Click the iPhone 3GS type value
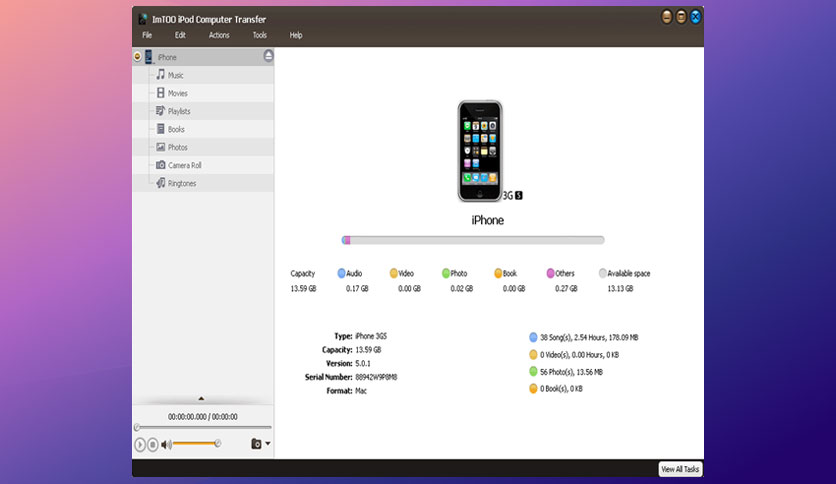The image size is (836, 484). (371, 336)
